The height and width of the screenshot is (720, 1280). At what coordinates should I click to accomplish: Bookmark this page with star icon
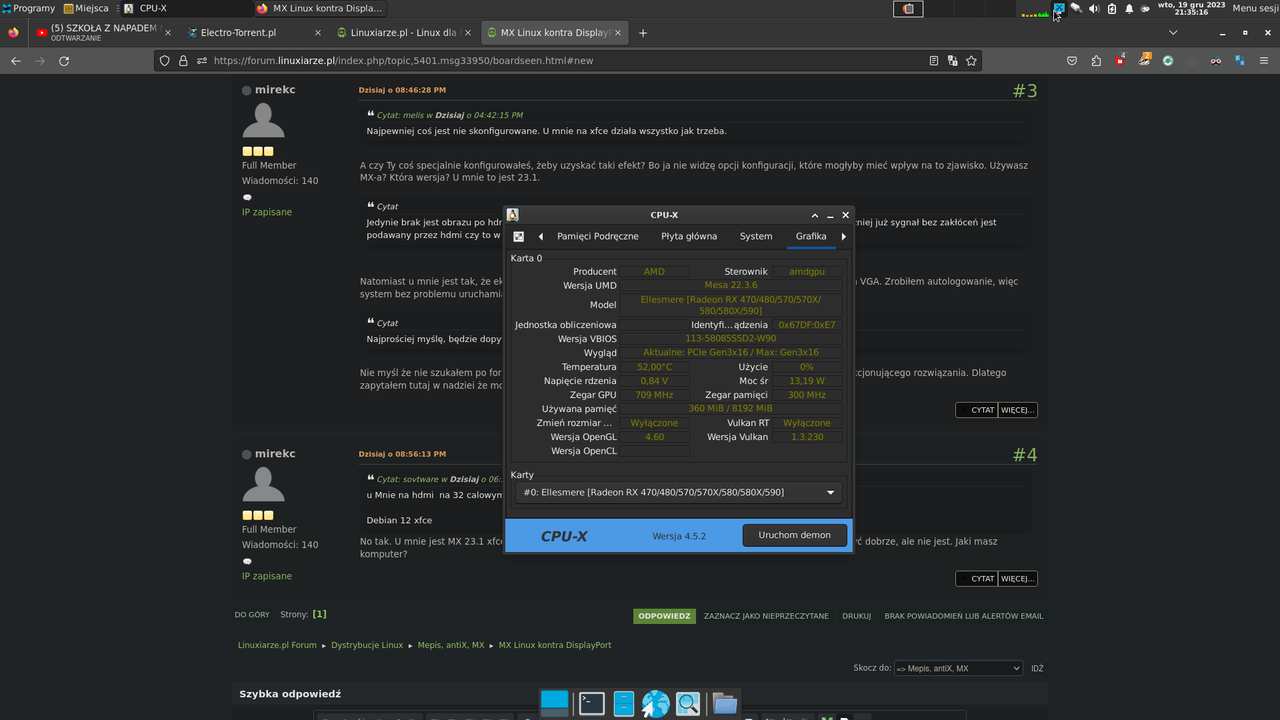[x=971, y=61]
